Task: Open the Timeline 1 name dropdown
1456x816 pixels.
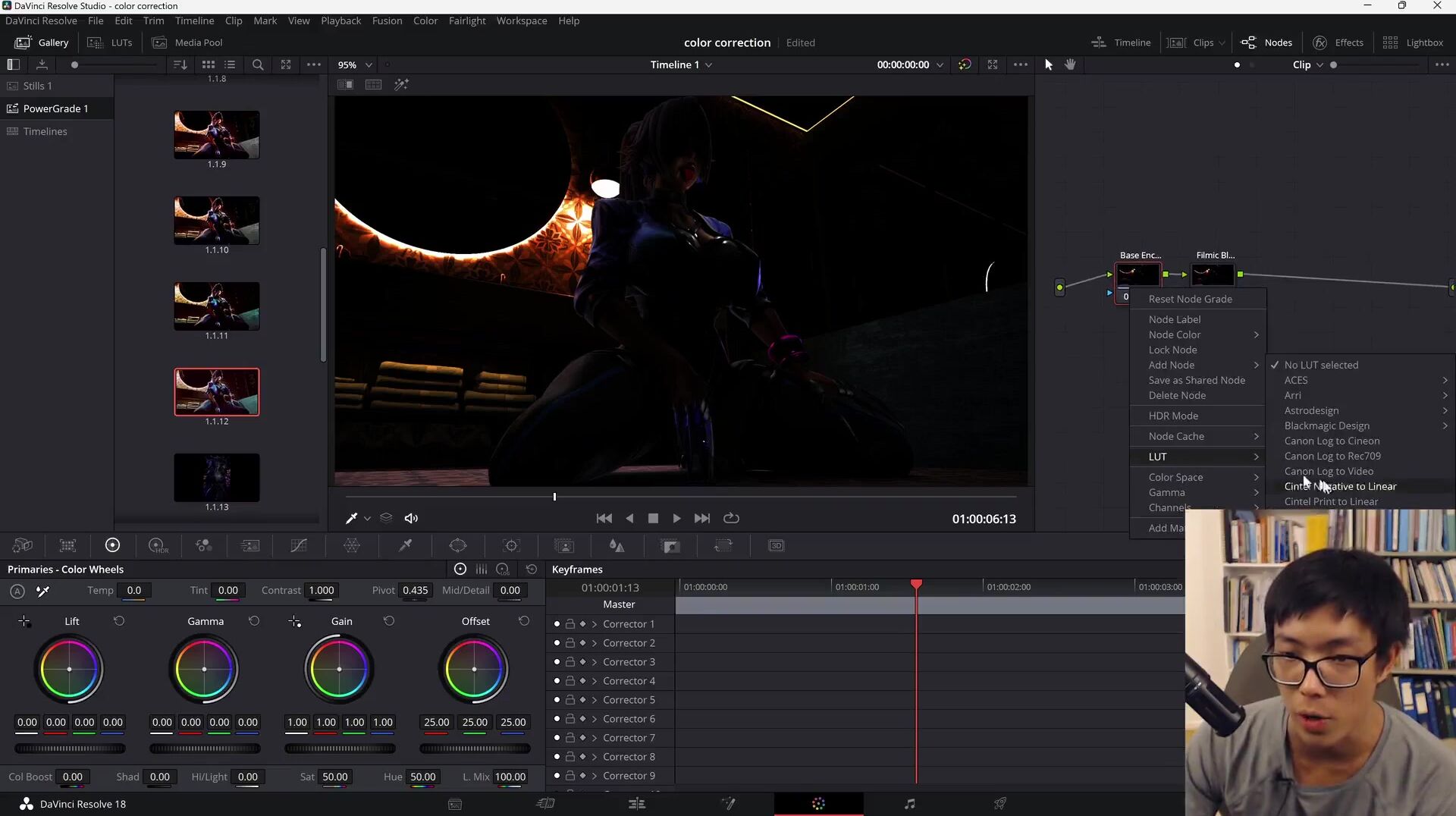Action: 681,64
